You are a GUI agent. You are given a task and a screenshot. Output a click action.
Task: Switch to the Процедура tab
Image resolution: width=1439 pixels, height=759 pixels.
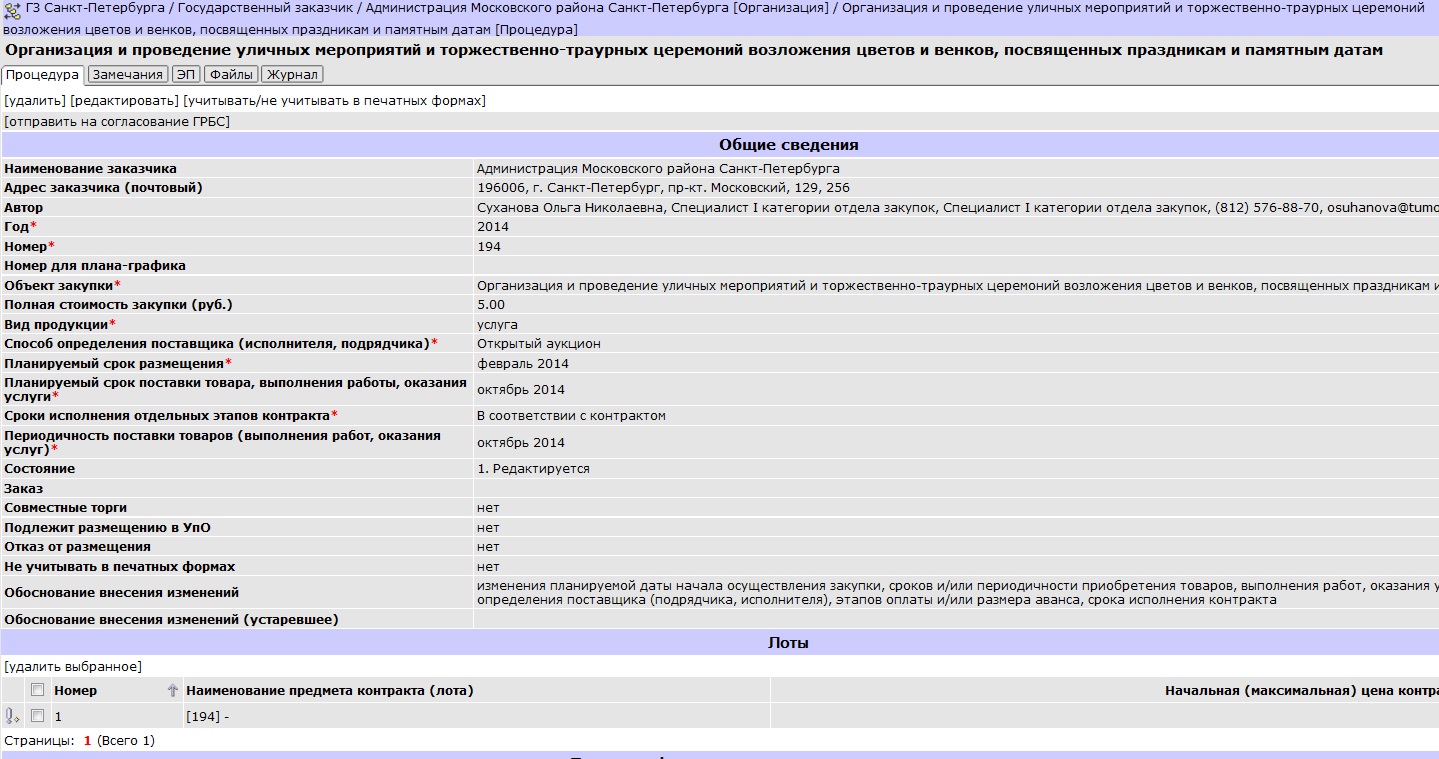coord(42,75)
